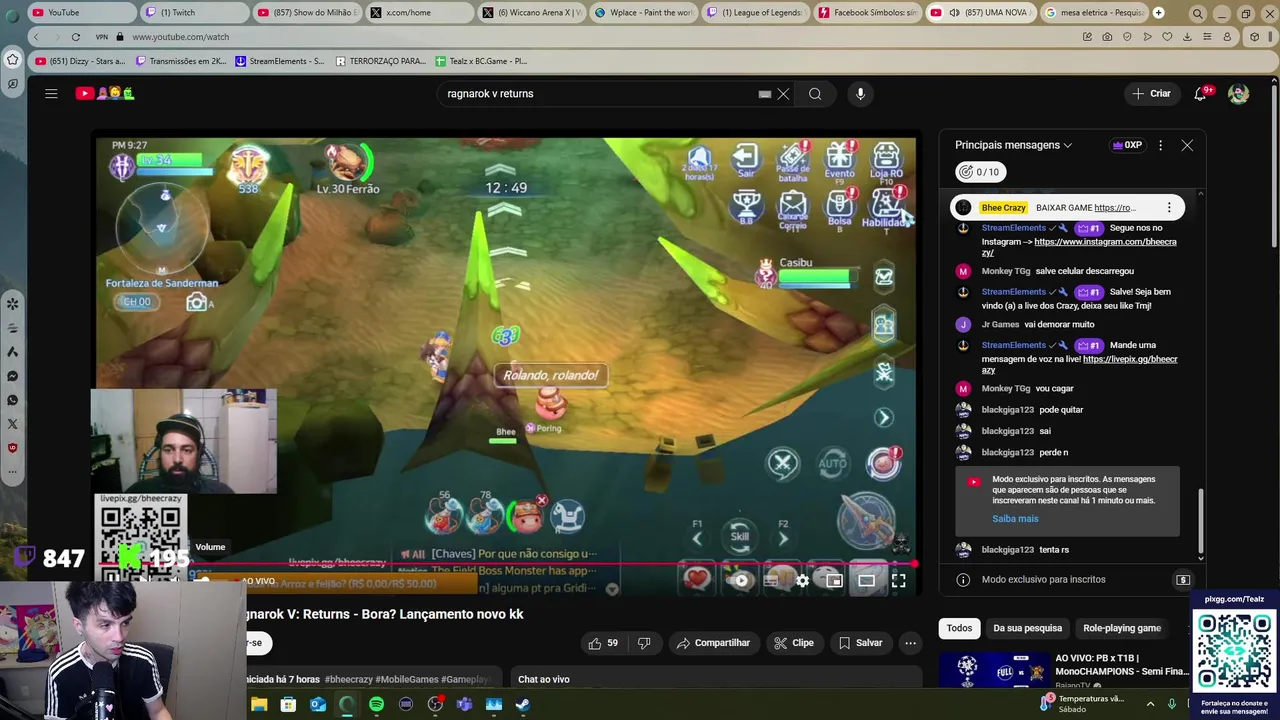
Task: Open the browser snapshot camera tool
Action: 1107,37
